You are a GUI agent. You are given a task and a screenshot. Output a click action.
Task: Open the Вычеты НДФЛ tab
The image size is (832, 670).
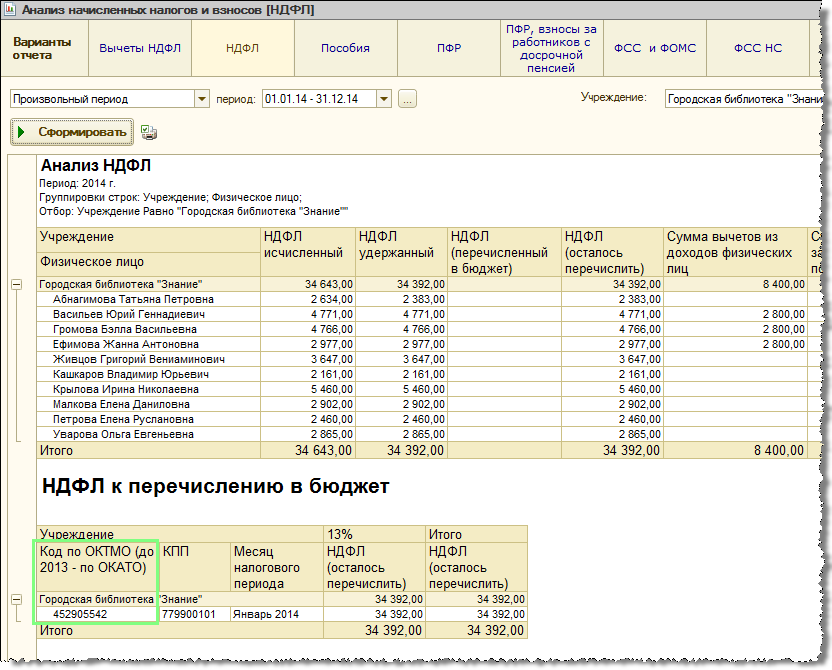coord(140,48)
